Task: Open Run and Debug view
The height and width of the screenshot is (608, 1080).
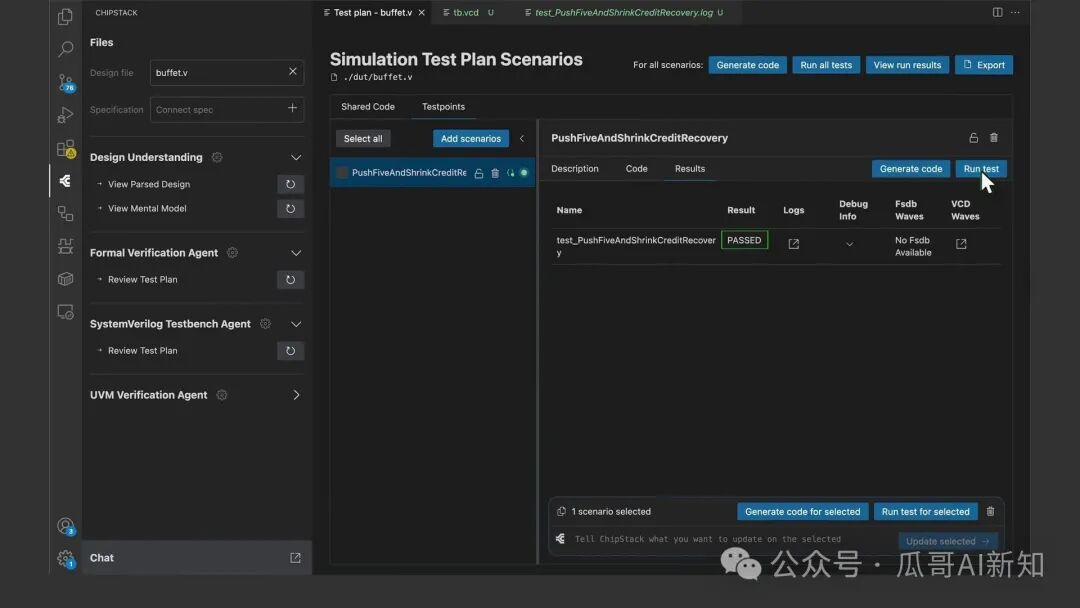Action: 65,115
